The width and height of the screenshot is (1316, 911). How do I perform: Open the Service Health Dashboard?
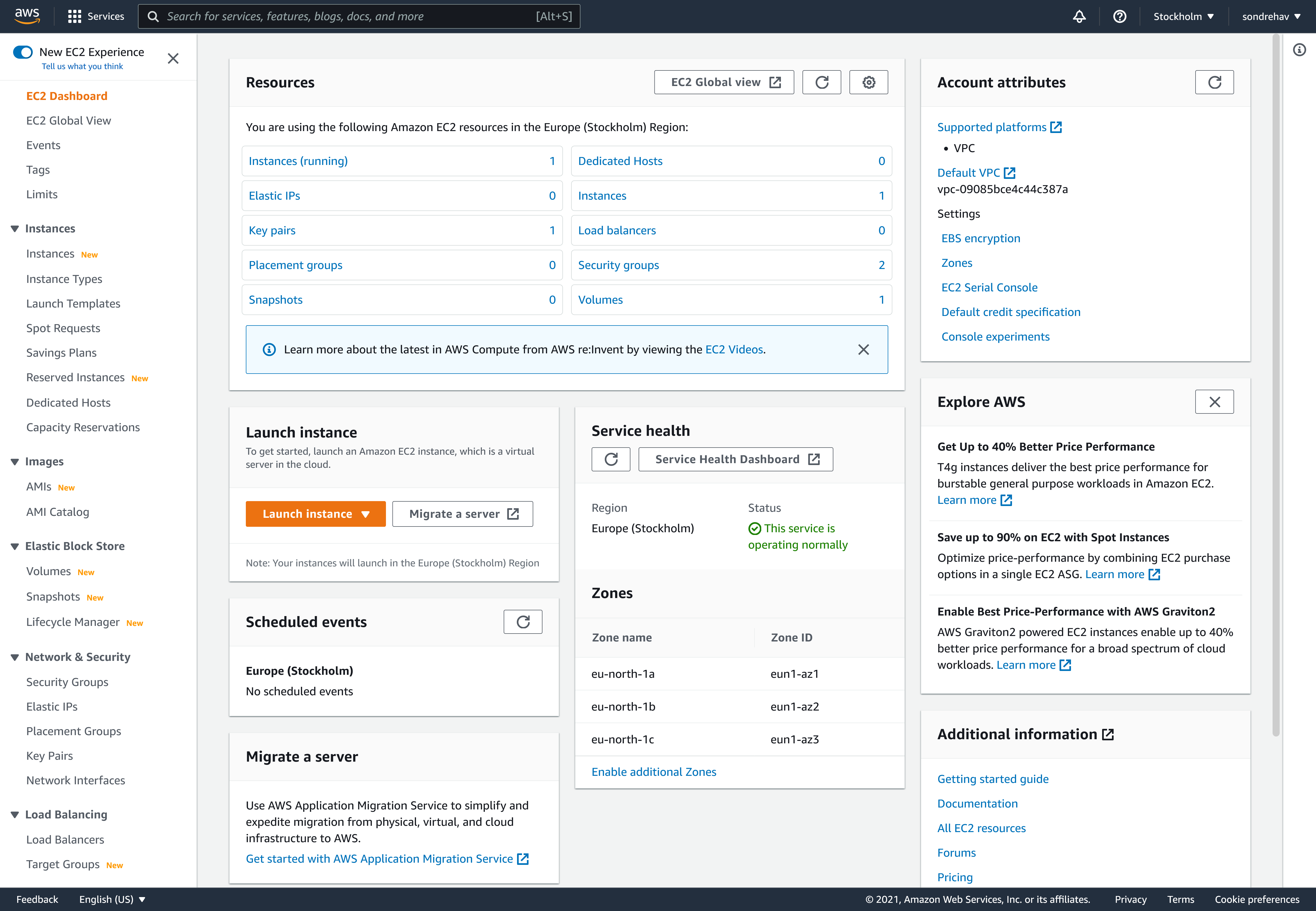pos(735,459)
